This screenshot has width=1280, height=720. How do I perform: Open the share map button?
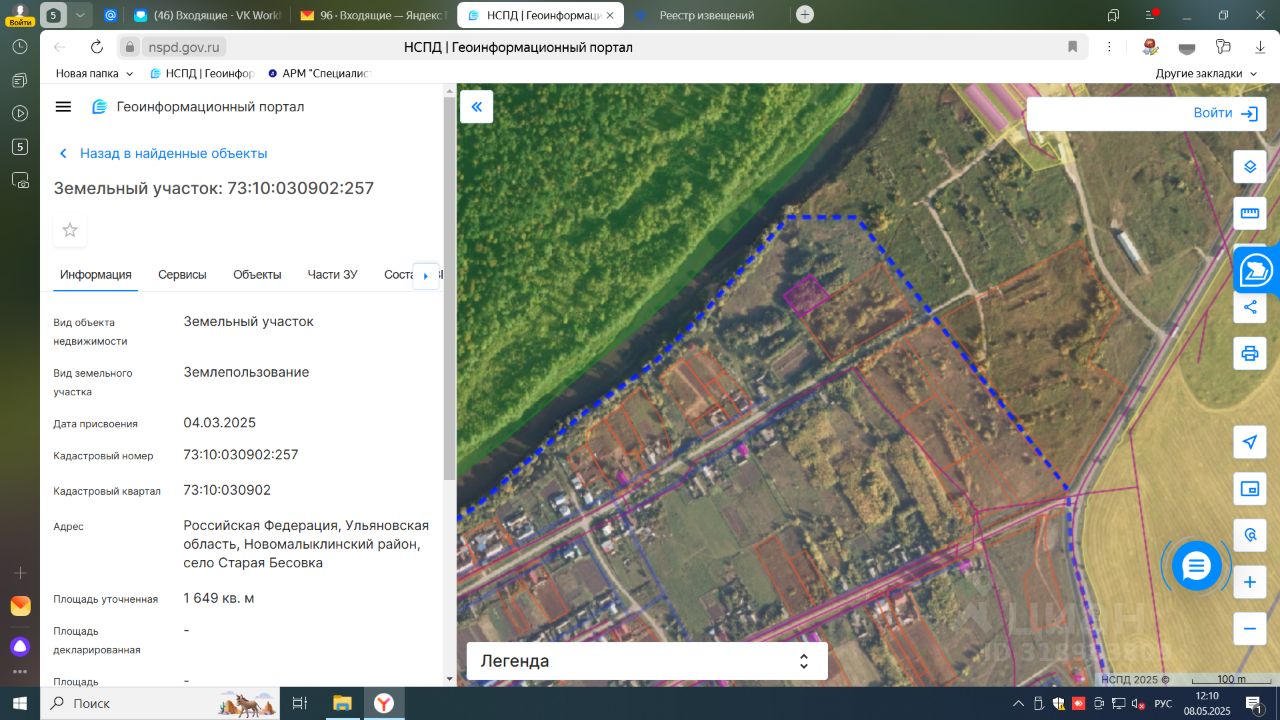pyautogui.click(x=1250, y=307)
